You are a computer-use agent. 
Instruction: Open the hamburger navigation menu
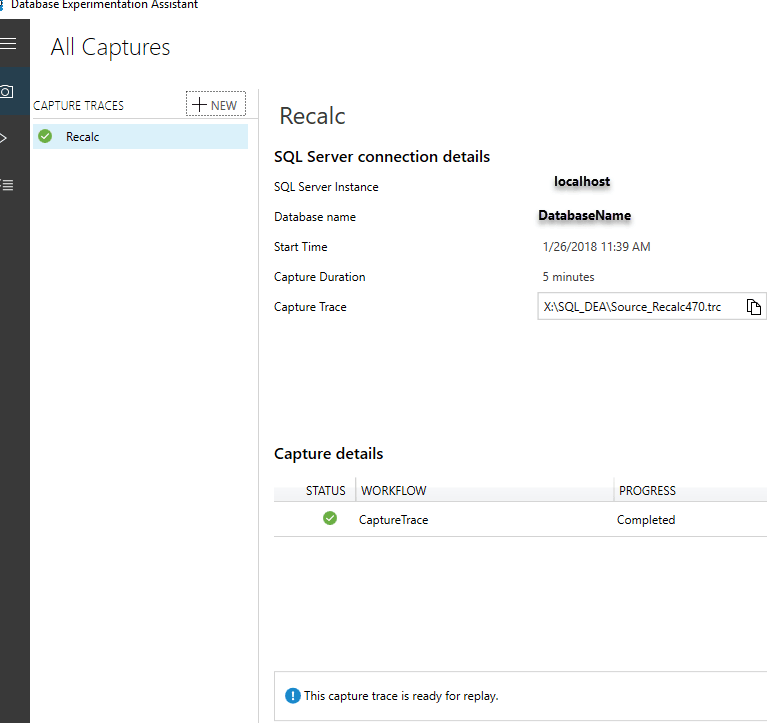(9, 44)
